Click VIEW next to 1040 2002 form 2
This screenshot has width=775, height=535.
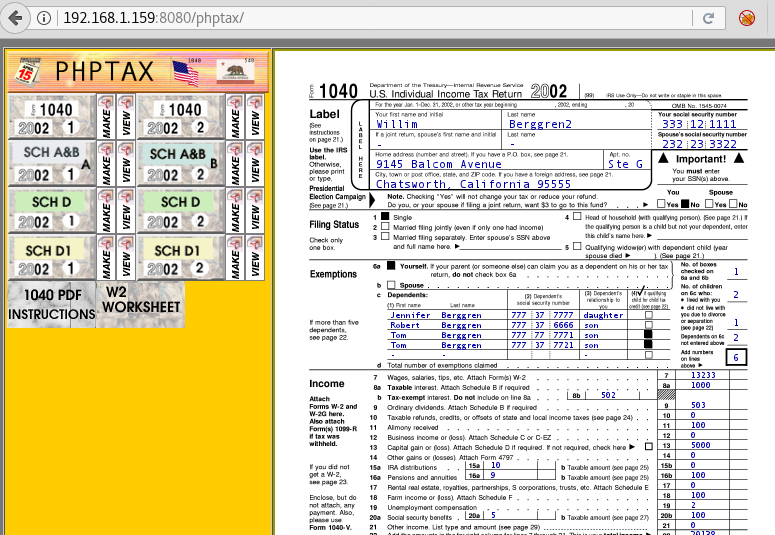pos(255,117)
